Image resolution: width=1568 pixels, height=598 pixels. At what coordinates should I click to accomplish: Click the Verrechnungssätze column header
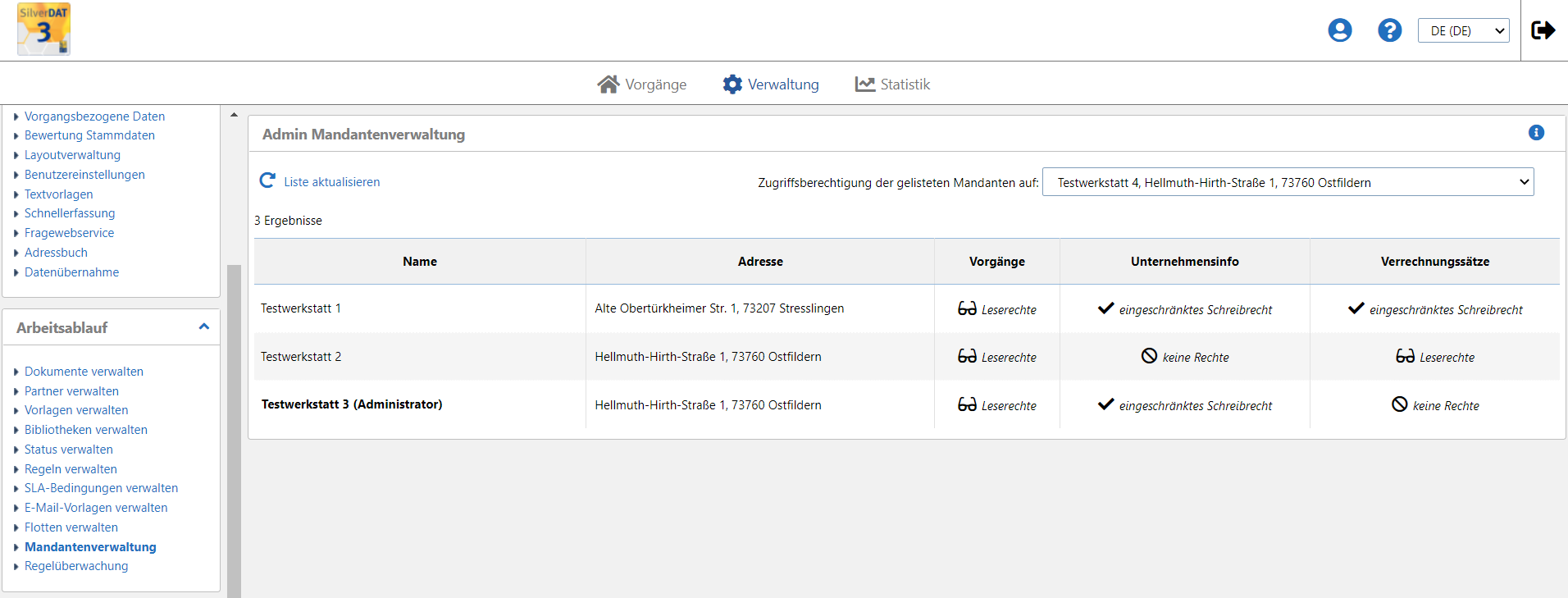[1435, 262]
